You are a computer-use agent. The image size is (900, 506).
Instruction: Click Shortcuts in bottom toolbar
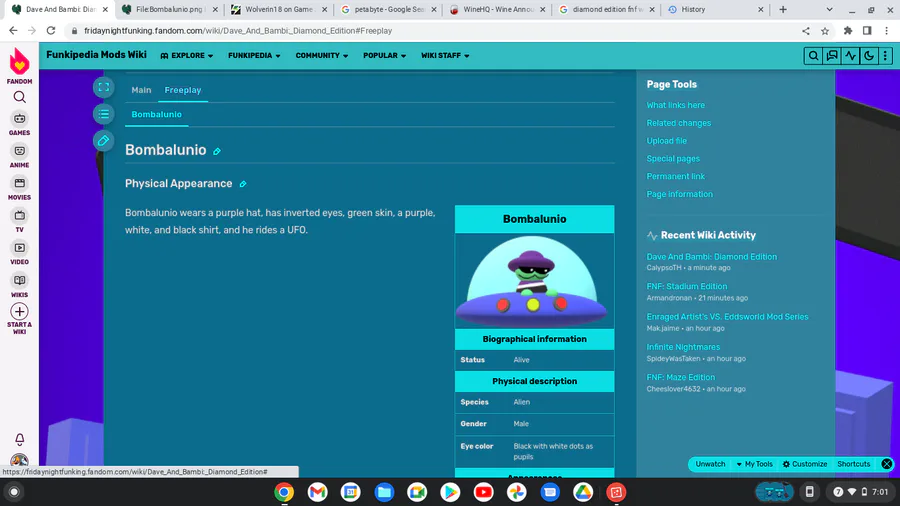tap(854, 464)
